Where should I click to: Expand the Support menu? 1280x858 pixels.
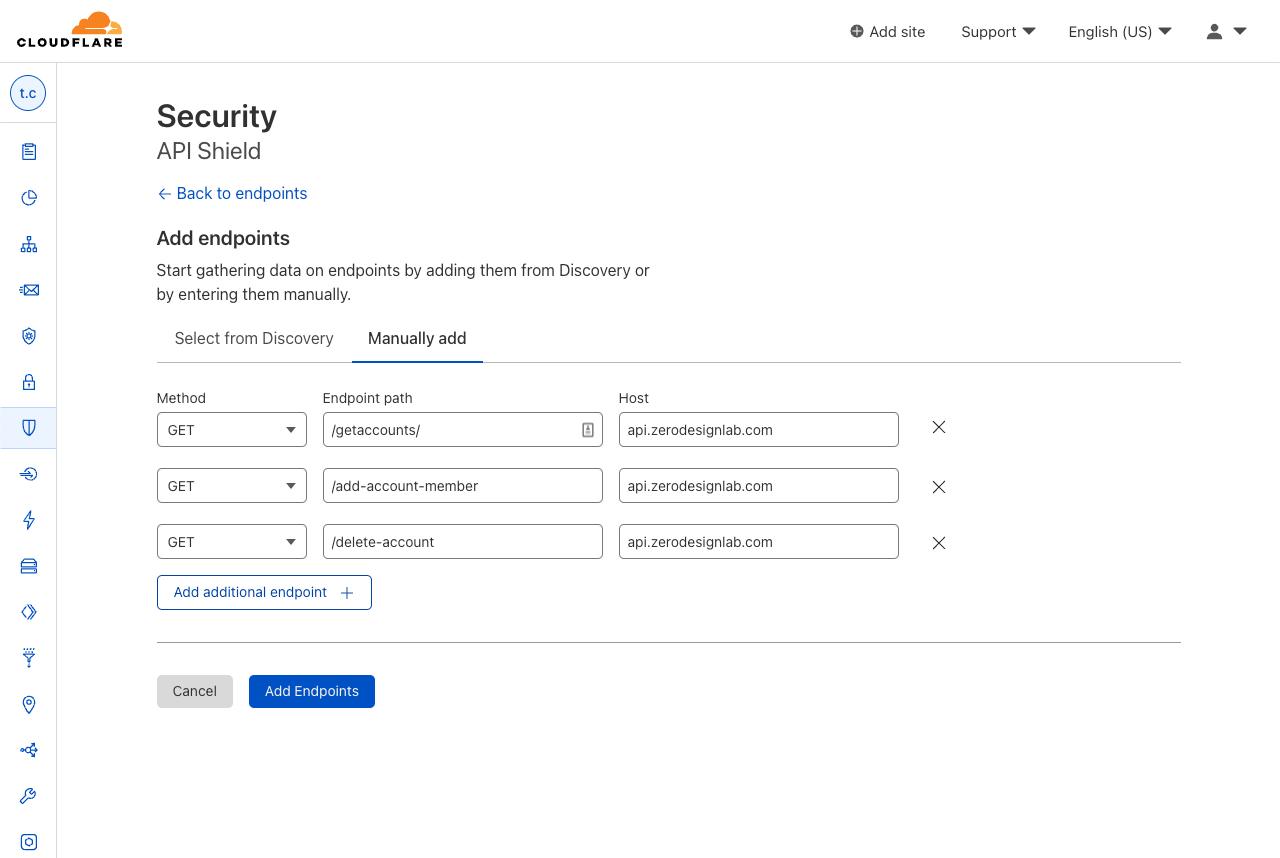click(998, 32)
